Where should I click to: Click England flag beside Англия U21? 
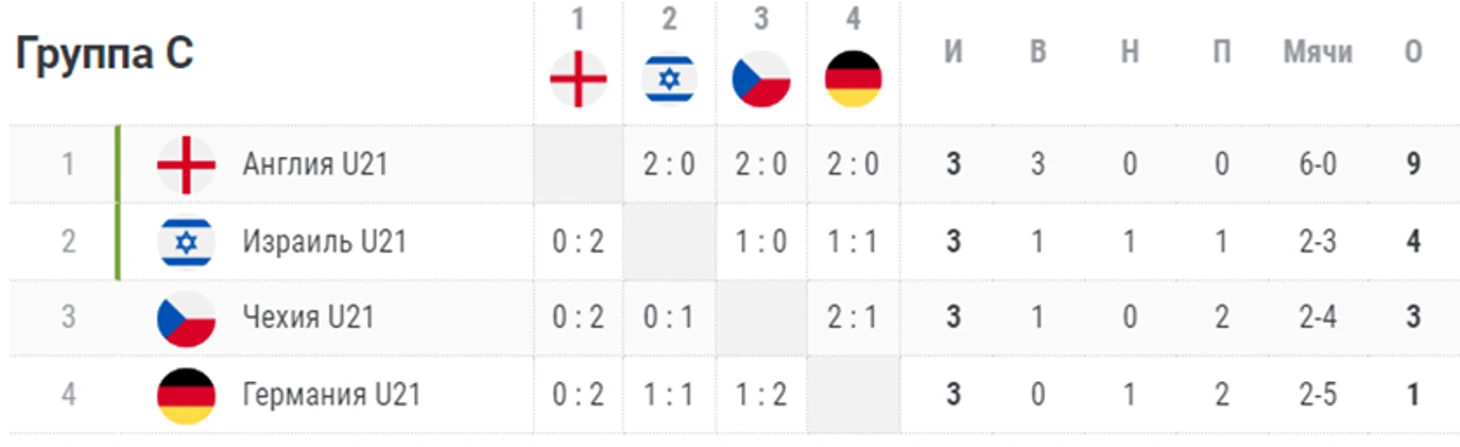click(x=186, y=164)
